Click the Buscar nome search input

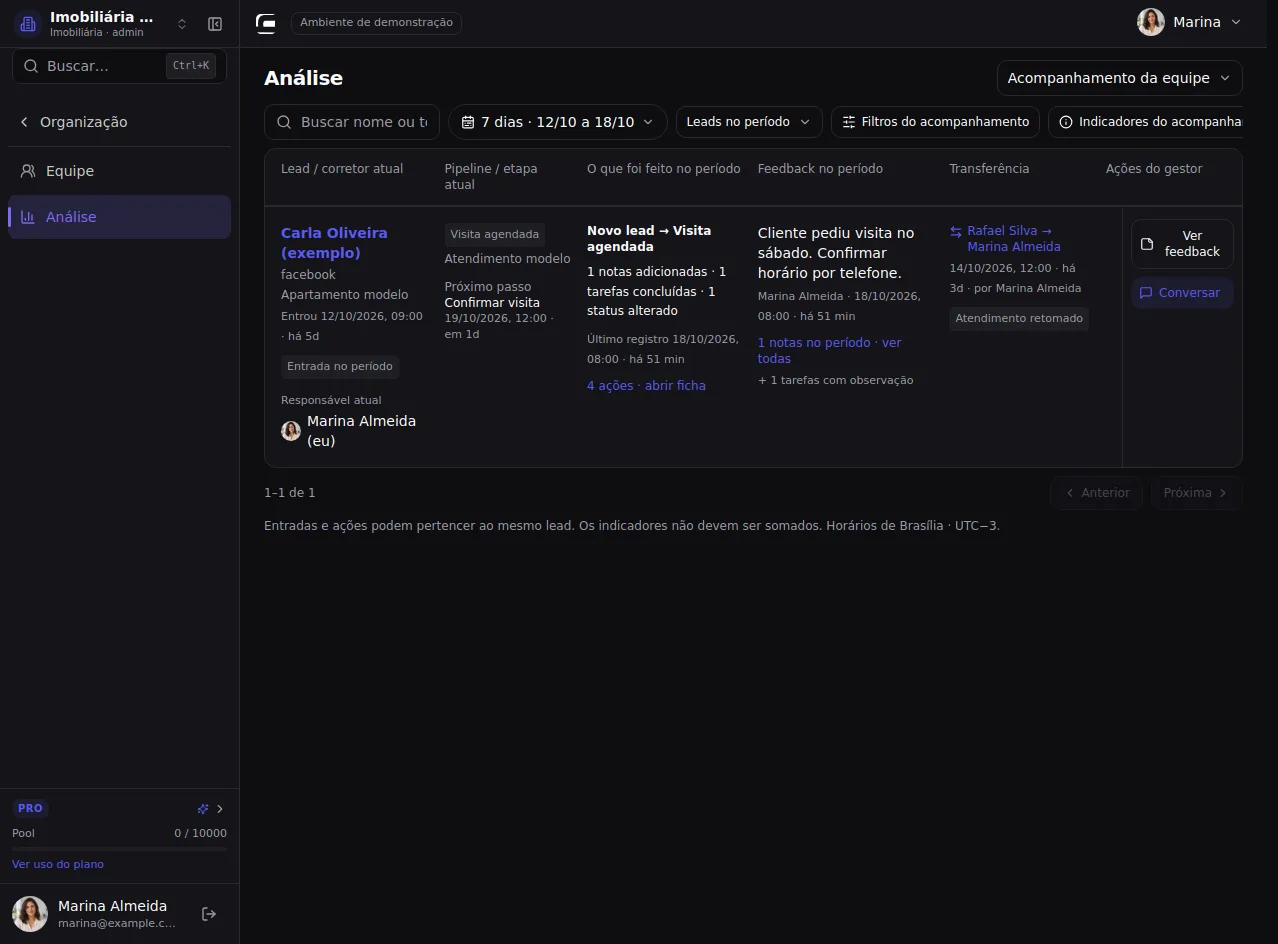(x=352, y=122)
